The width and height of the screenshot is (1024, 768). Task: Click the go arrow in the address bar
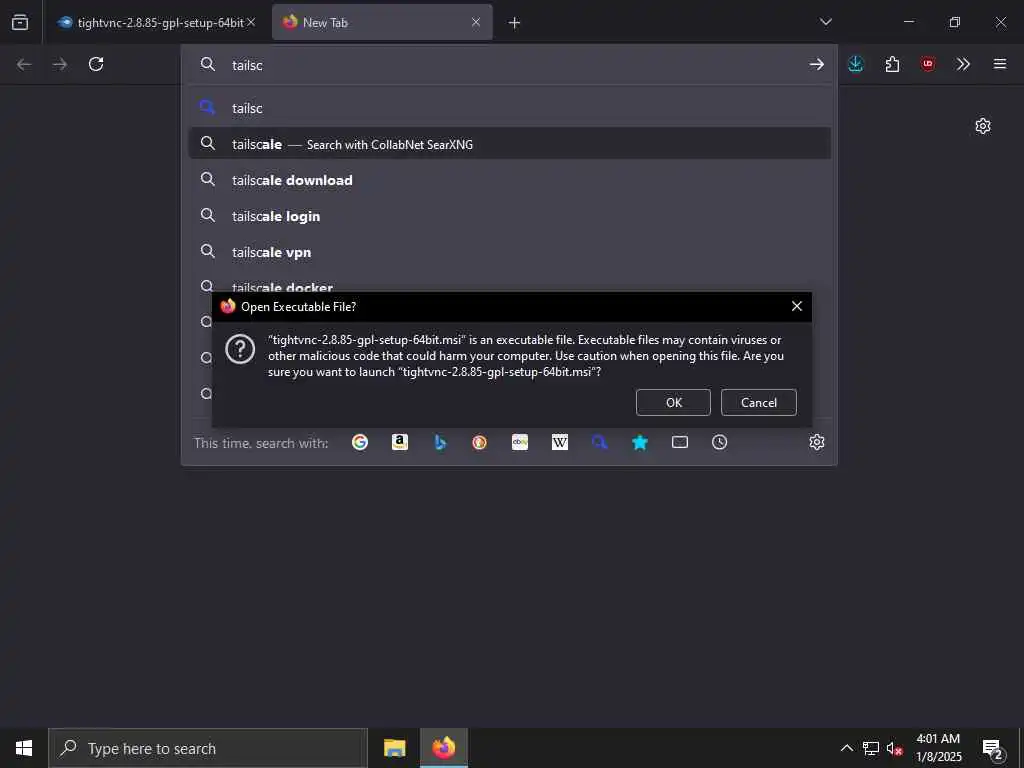(816, 64)
